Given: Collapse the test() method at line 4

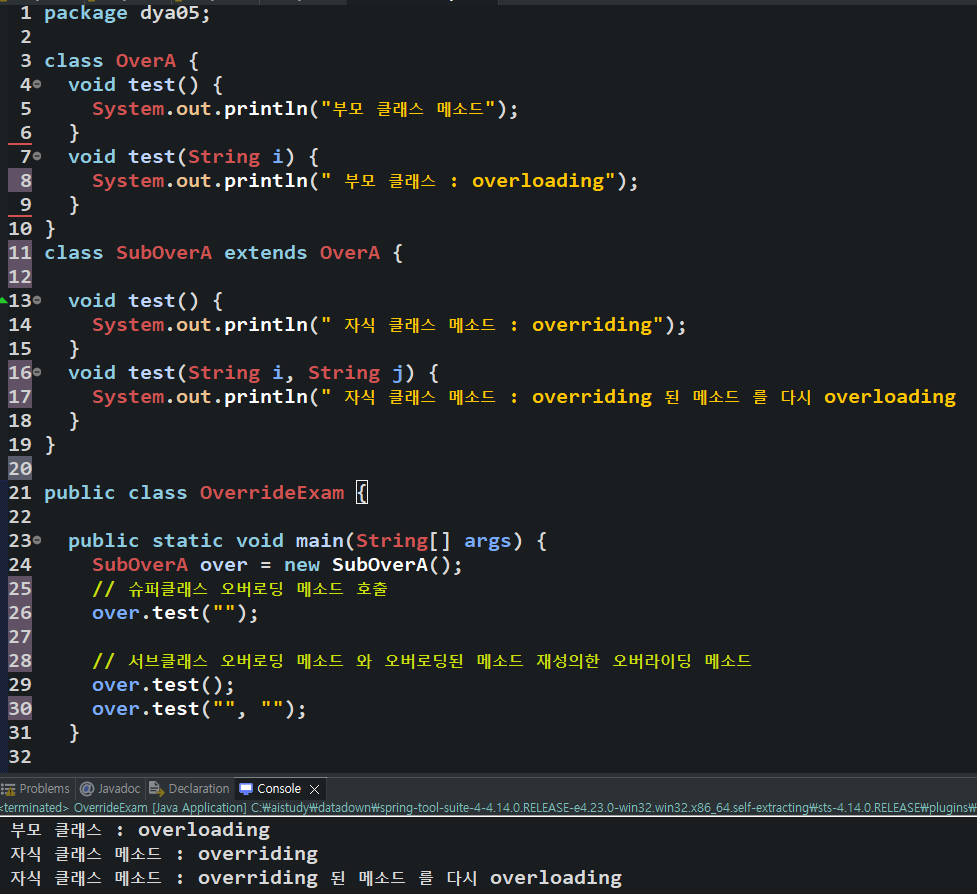Looking at the screenshot, I should (x=37, y=84).
